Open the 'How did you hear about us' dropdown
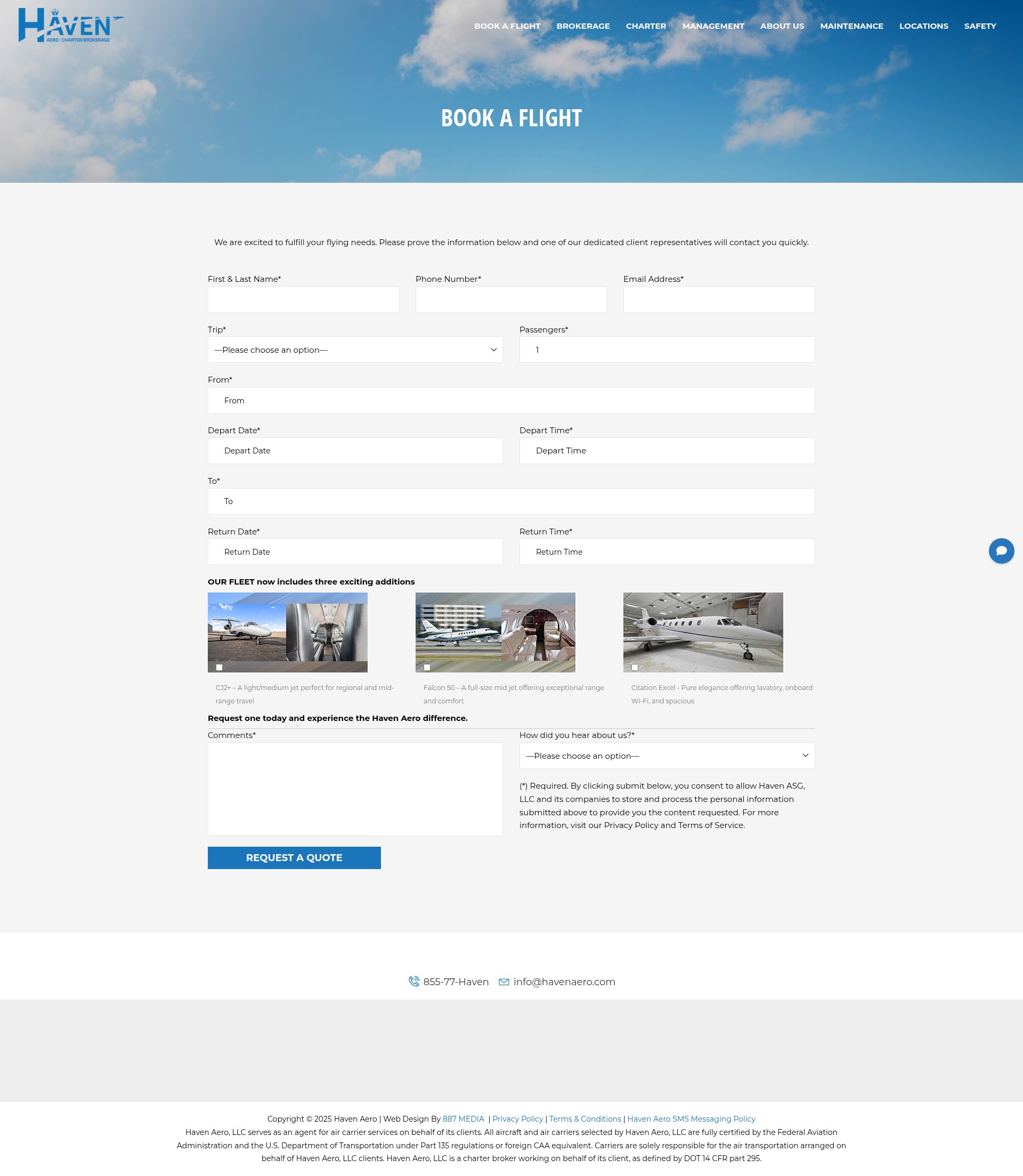Image resolution: width=1023 pixels, height=1176 pixels. (667, 755)
